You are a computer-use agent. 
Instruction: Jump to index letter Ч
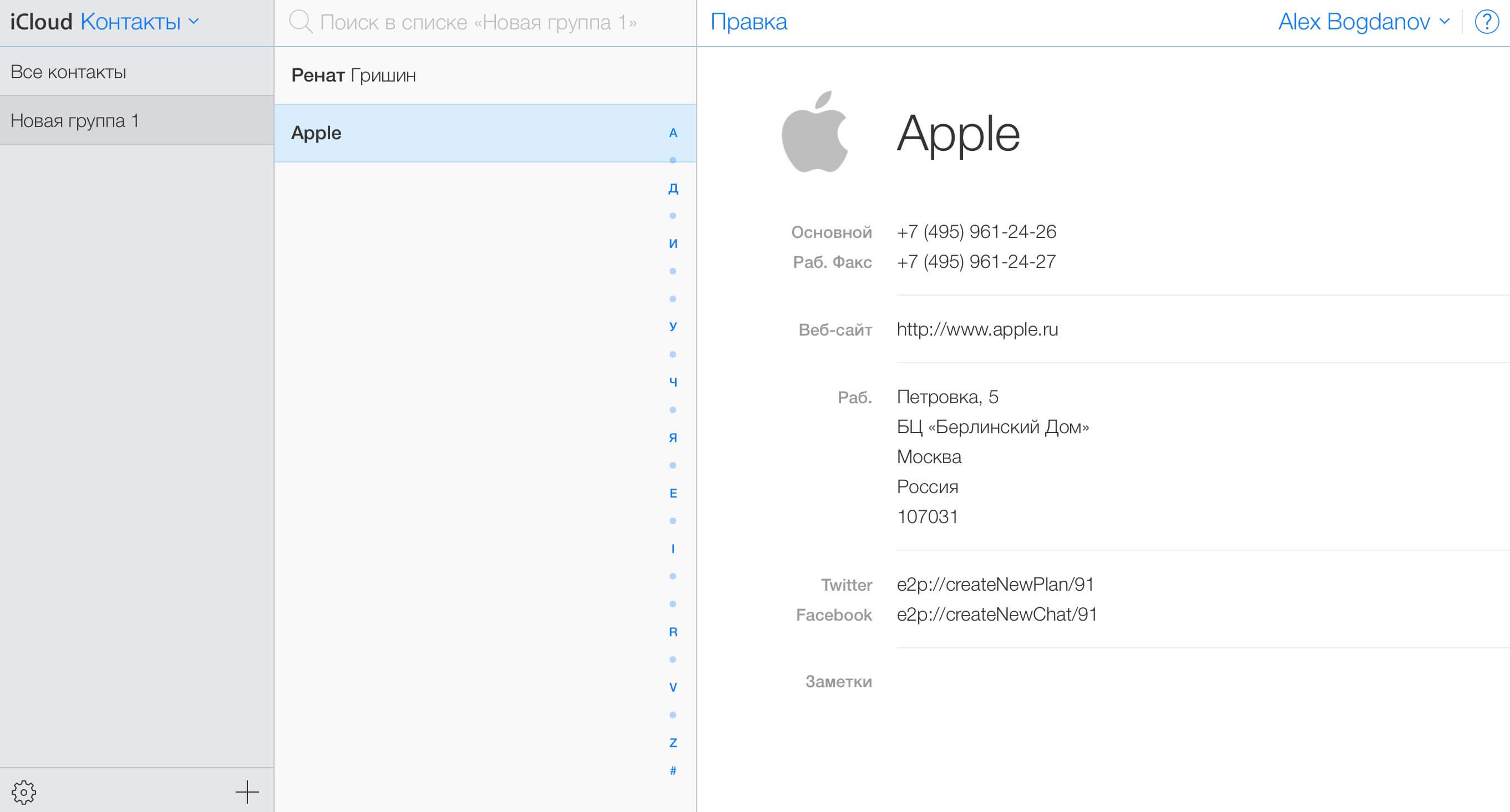coord(673,382)
